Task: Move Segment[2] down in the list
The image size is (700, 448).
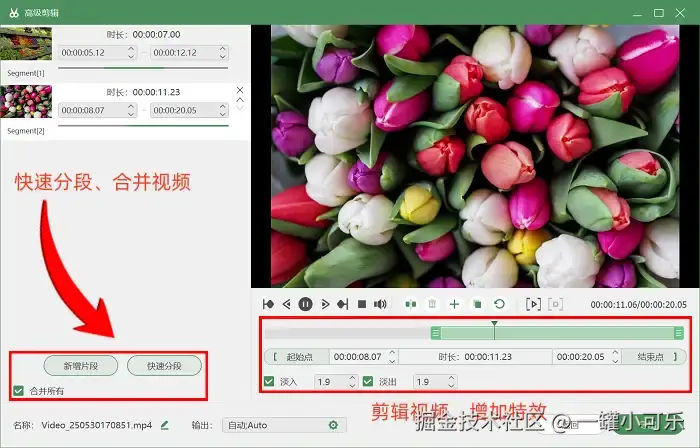Action: pyautogui.click(x=240, y=108)
